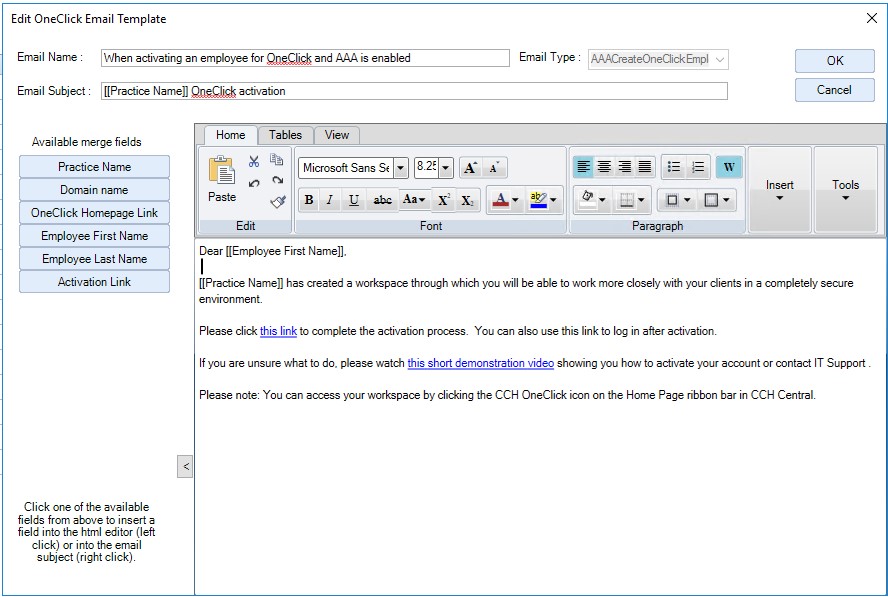
Task: Justify the paragraph text
Action: (x=645, y=167)
